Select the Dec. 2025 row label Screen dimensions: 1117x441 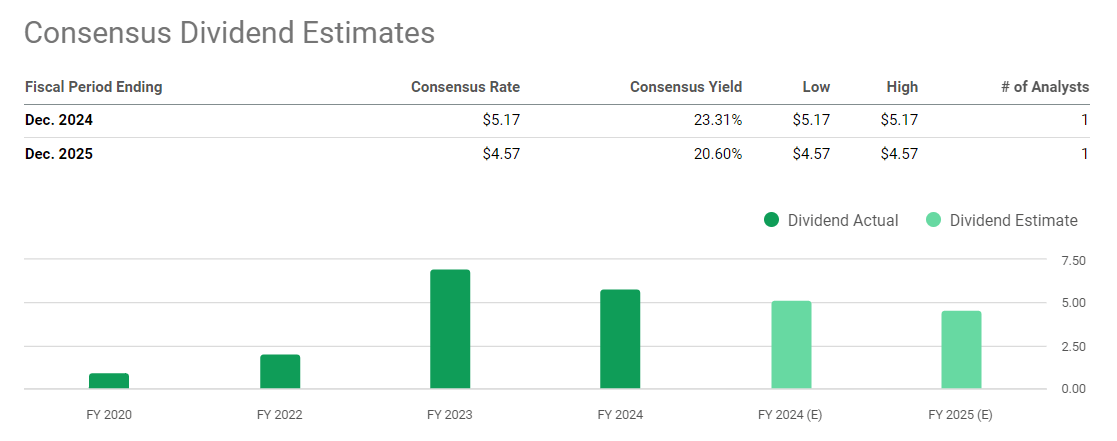coord(59,154)
